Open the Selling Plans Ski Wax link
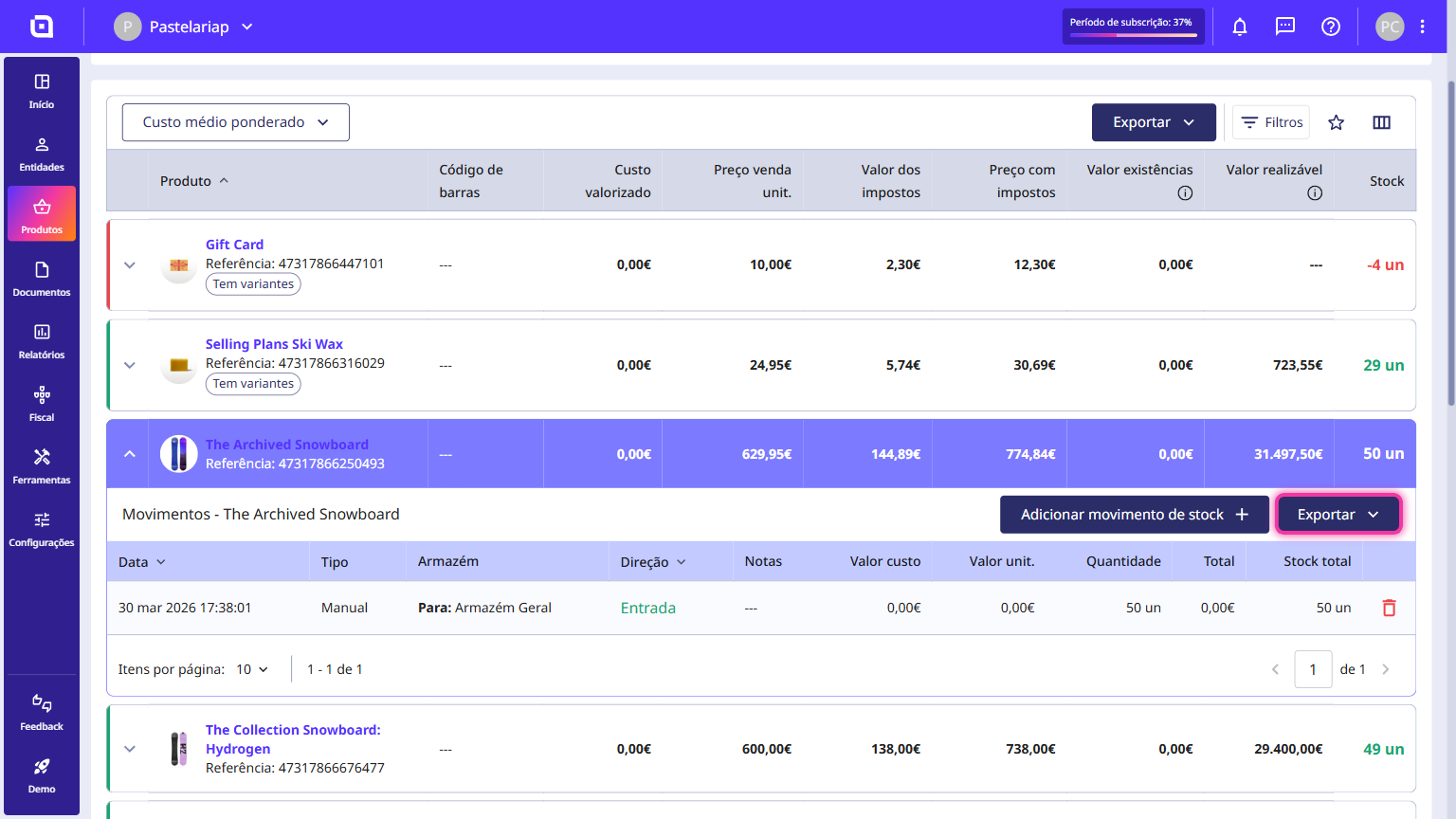1456x819 pixels. pyautogui.click(x=274, y=344)
